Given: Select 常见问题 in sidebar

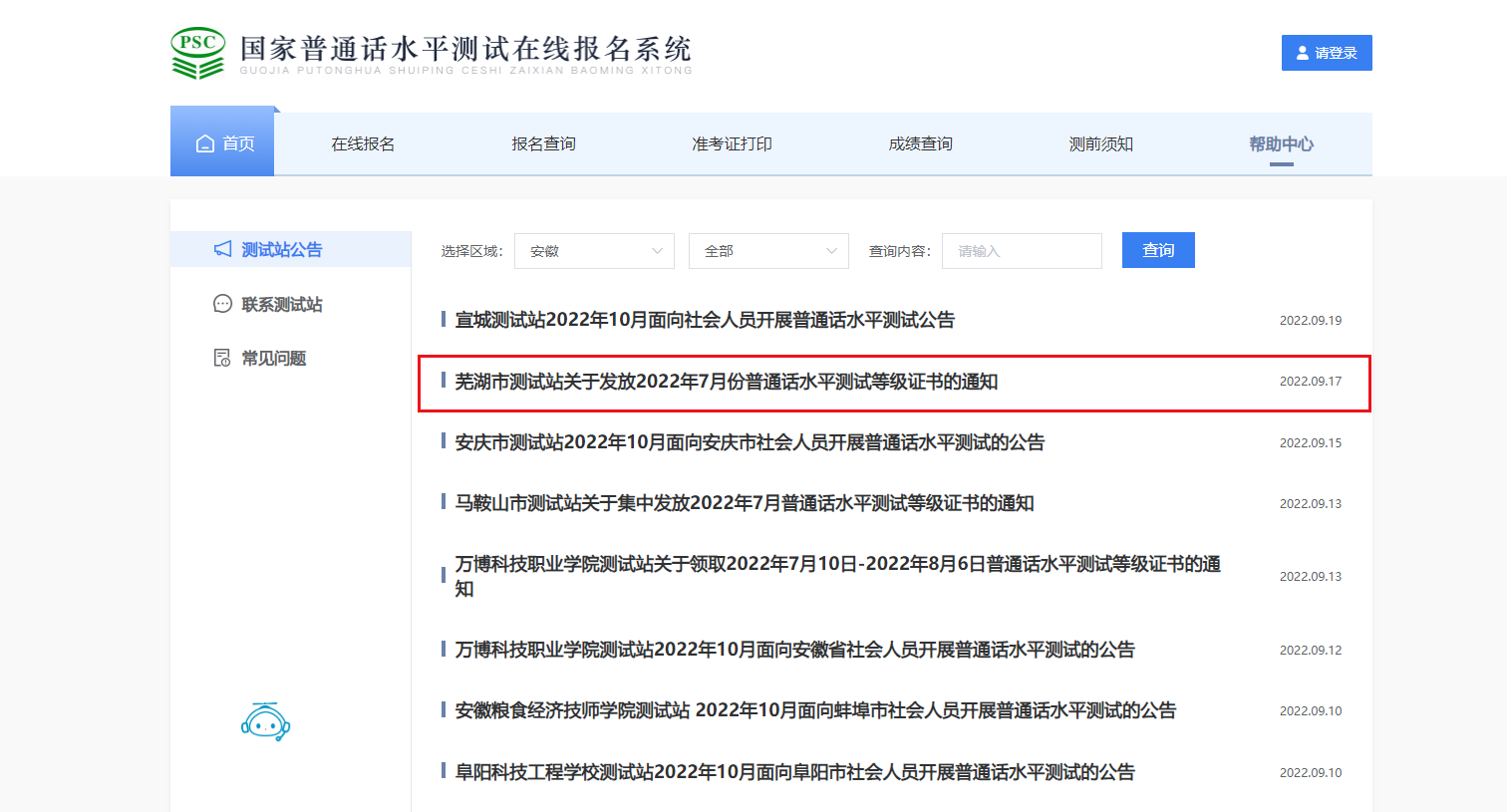Looking at the screenshot, I should 274,358.
